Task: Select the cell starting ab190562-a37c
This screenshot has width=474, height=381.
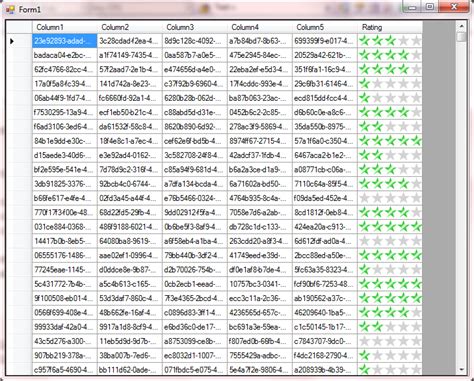Action: [325, 298]
